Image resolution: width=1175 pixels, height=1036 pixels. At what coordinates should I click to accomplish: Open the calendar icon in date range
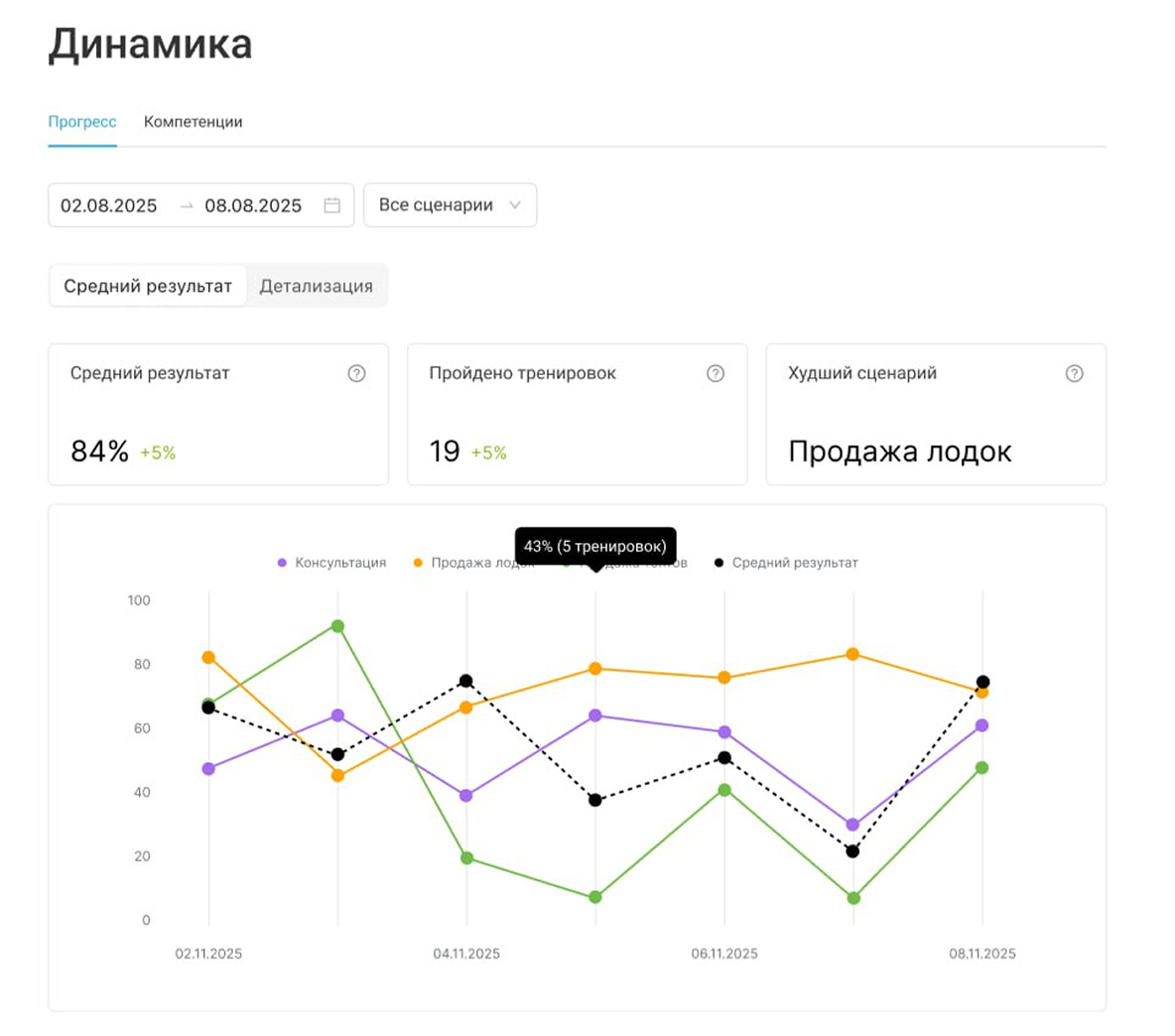point(332,205)
